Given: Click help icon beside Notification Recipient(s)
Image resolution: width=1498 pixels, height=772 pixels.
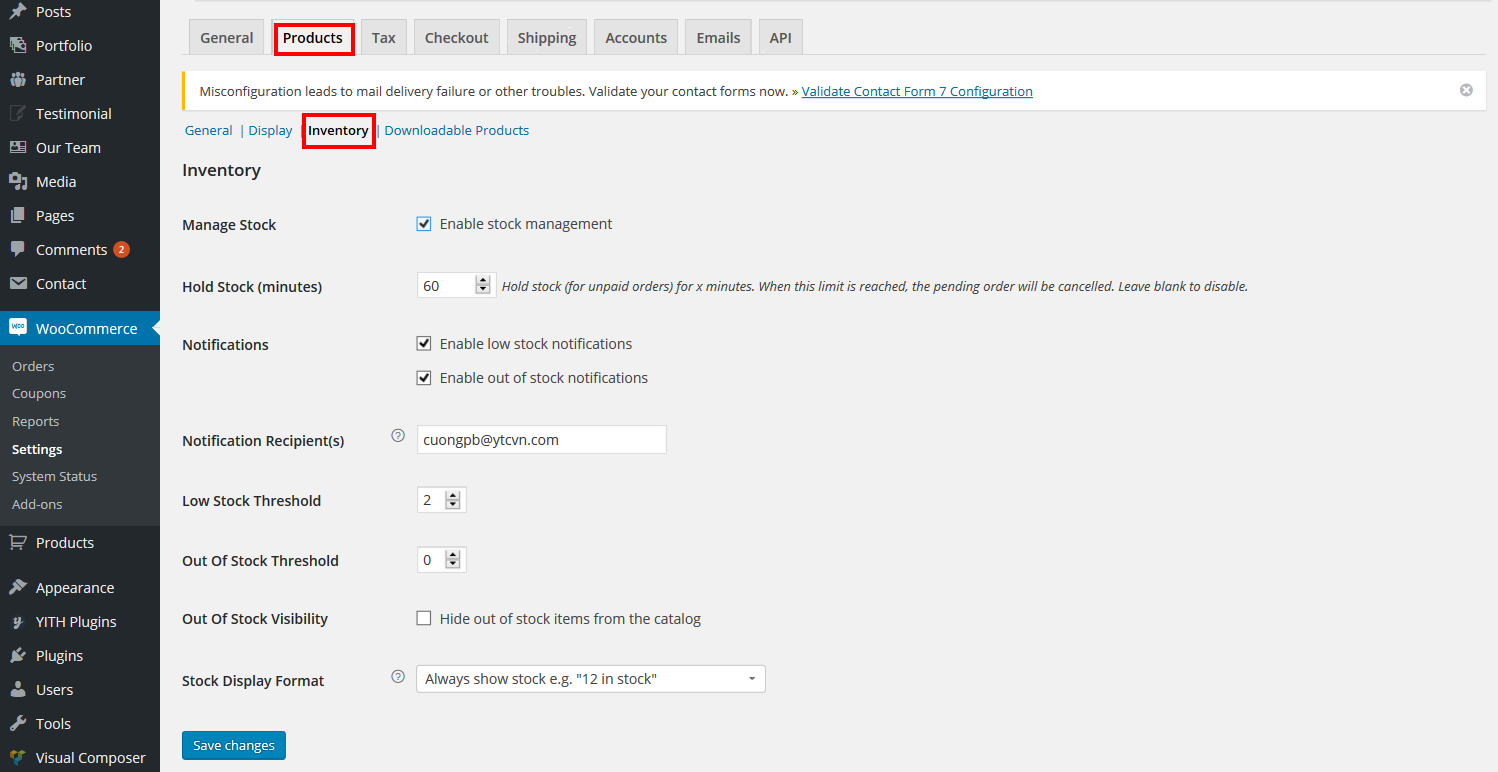Looking at the screenshot, I should click(398, 436).
